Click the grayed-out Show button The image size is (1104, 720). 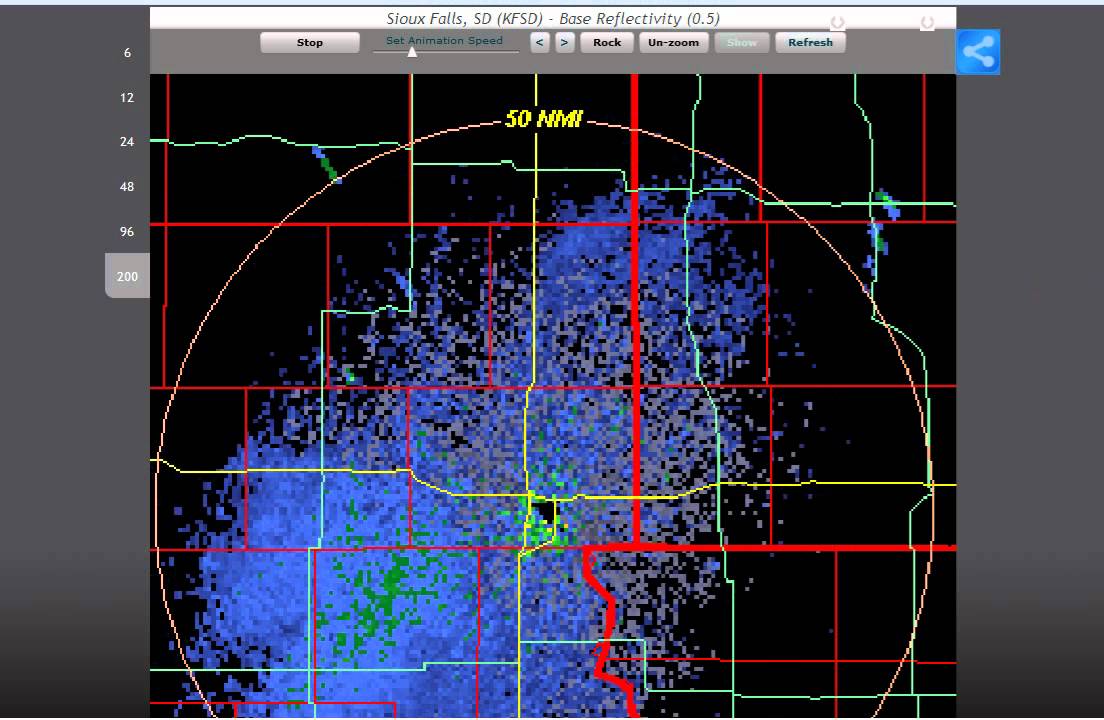(741, 42)
